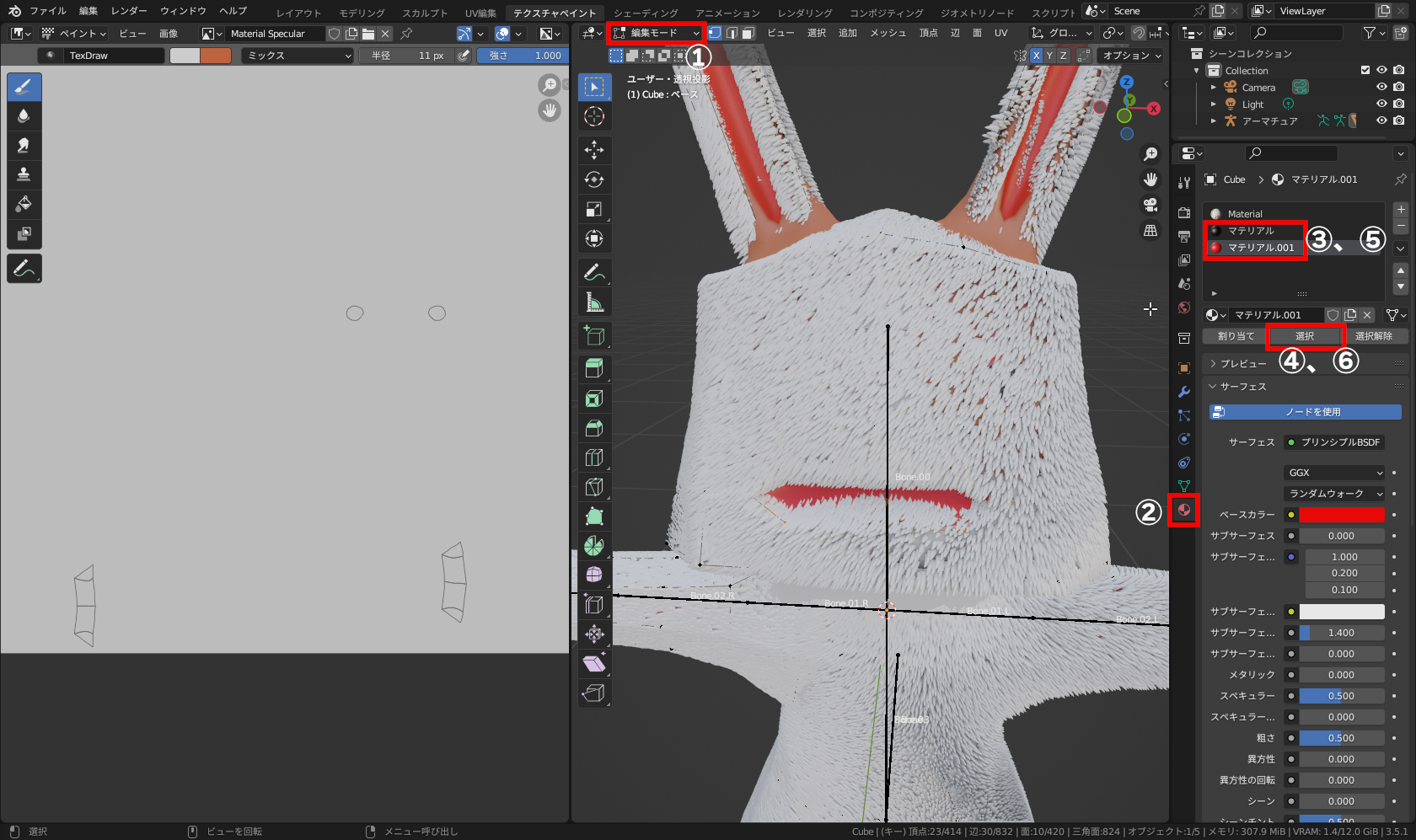Hide the Camera object in outliner
This screenshot has height=840, width=1416.
click(x=1381, y=87)
